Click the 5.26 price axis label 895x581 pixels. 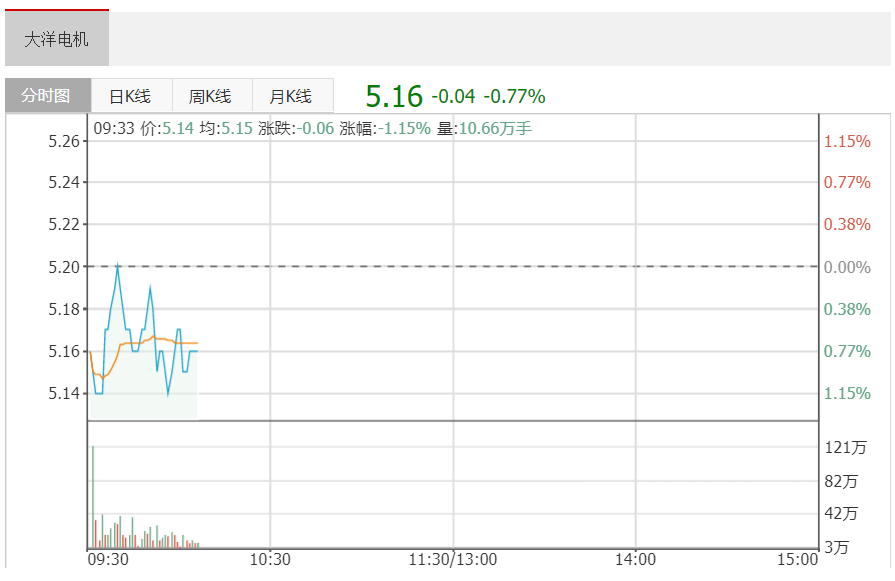click(x=64, y=141)
